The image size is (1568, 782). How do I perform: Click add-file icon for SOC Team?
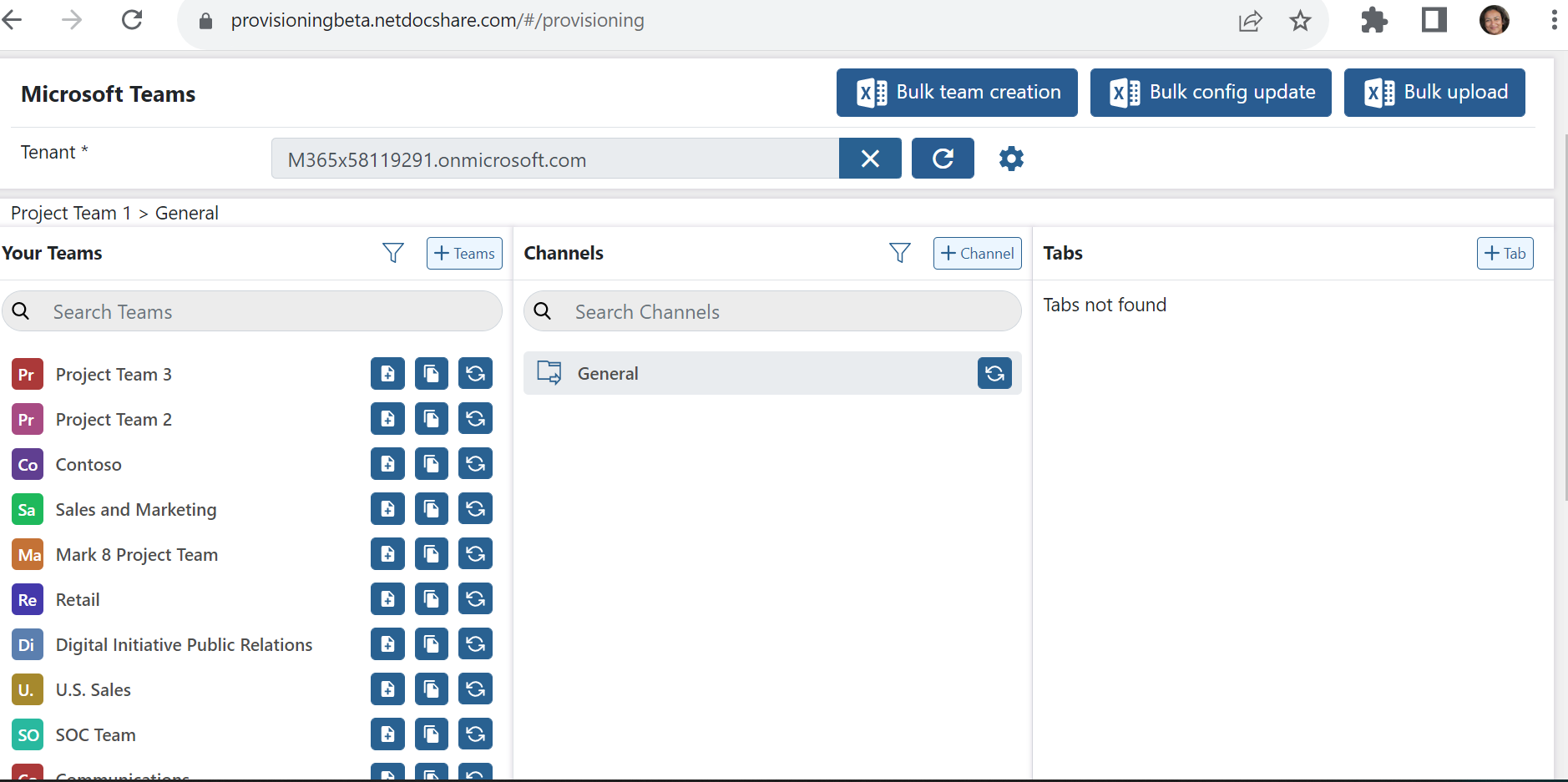pos(387,734)
